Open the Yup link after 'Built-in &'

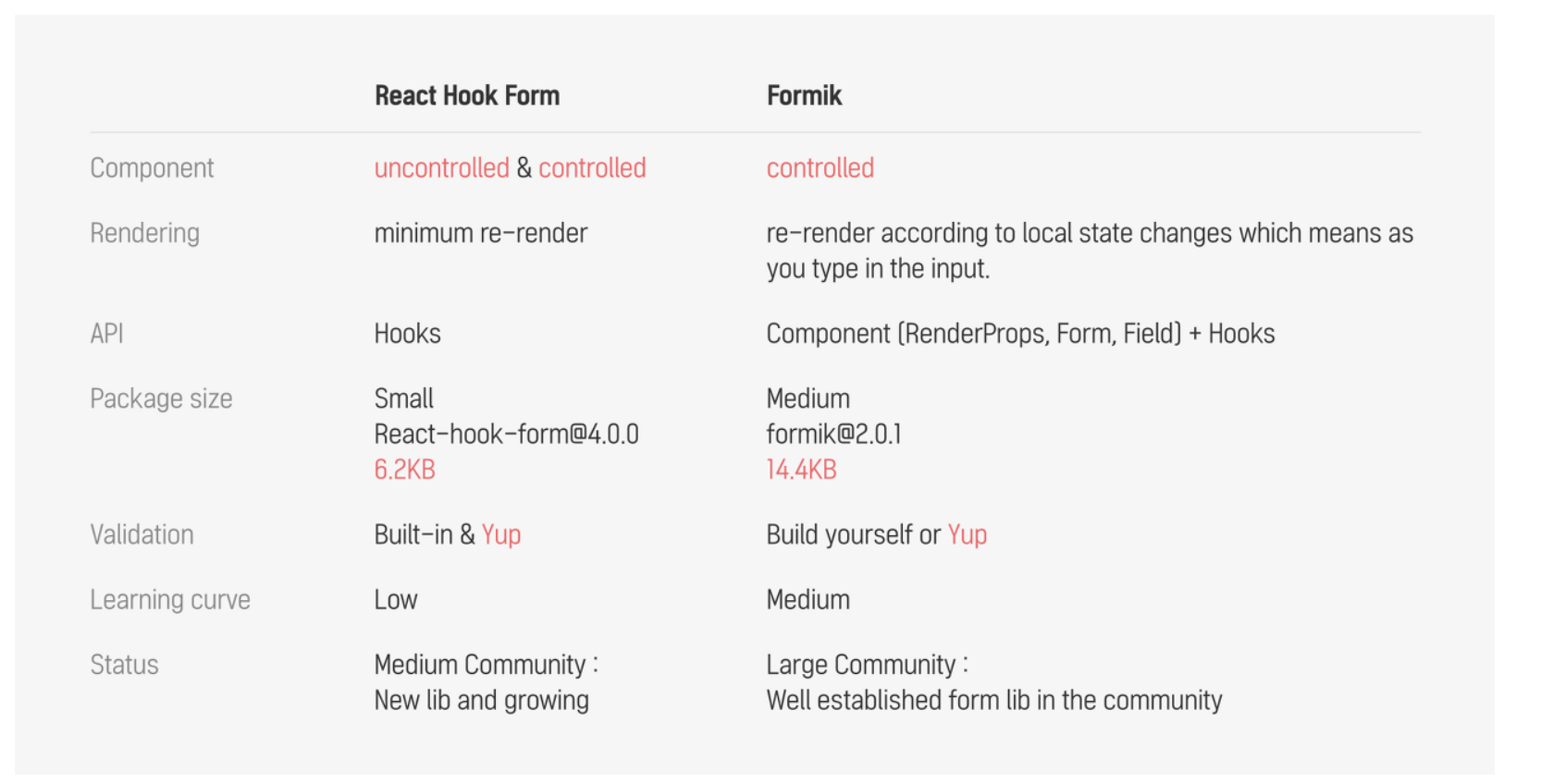[x=501, y=535]
